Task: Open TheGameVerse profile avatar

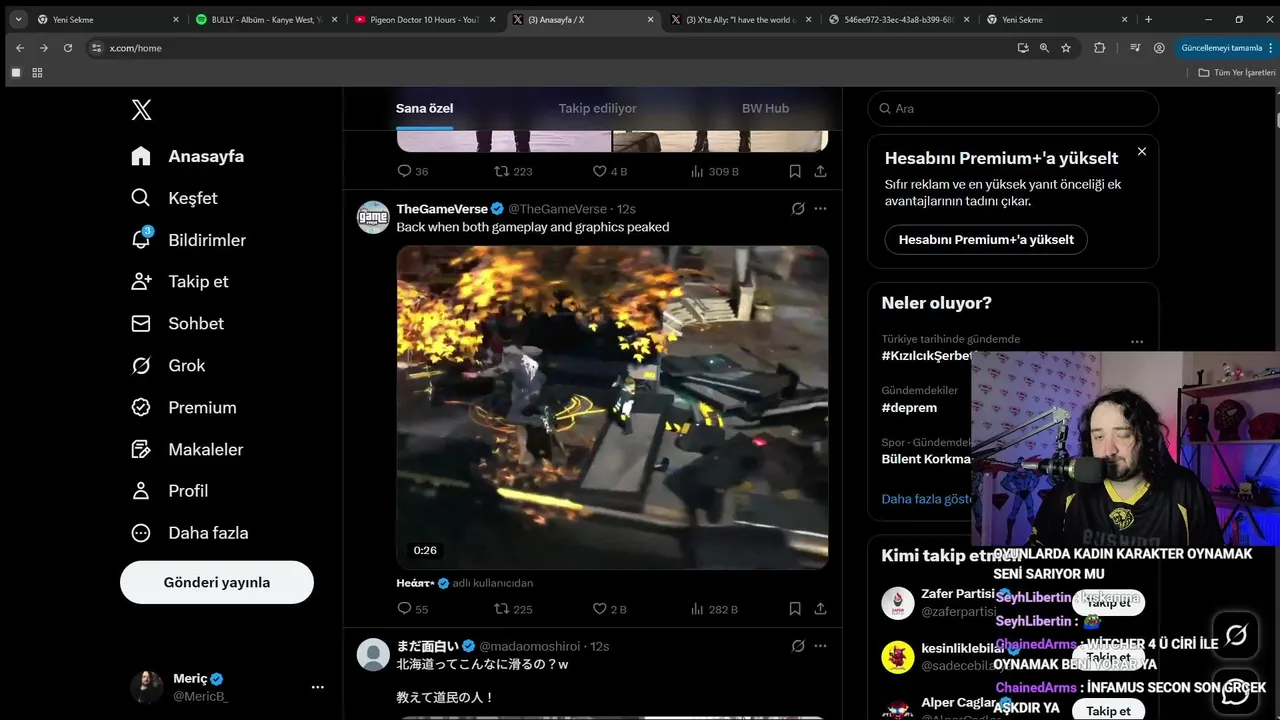Action: point(373,217)
